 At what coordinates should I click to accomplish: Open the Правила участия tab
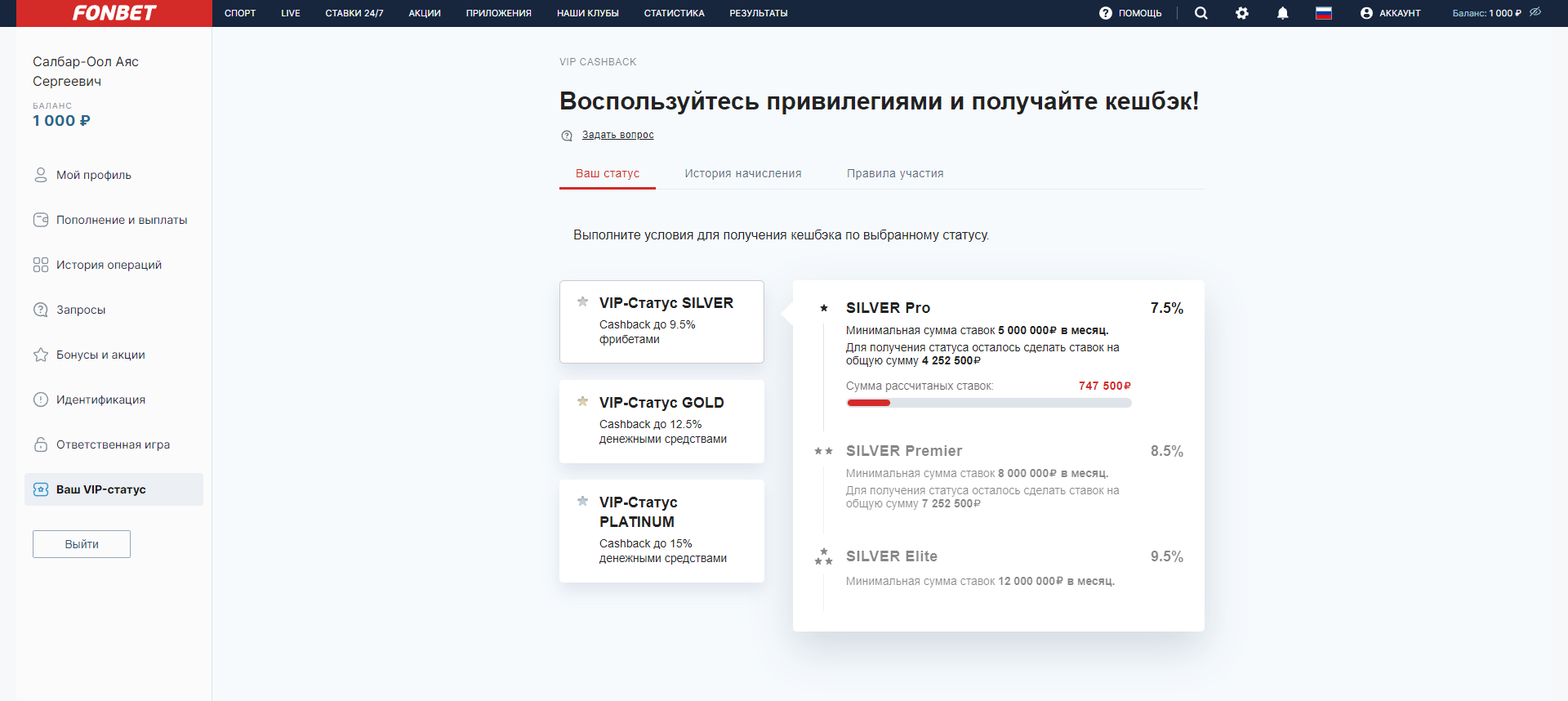pyautogui.click(x=894, y=173)
